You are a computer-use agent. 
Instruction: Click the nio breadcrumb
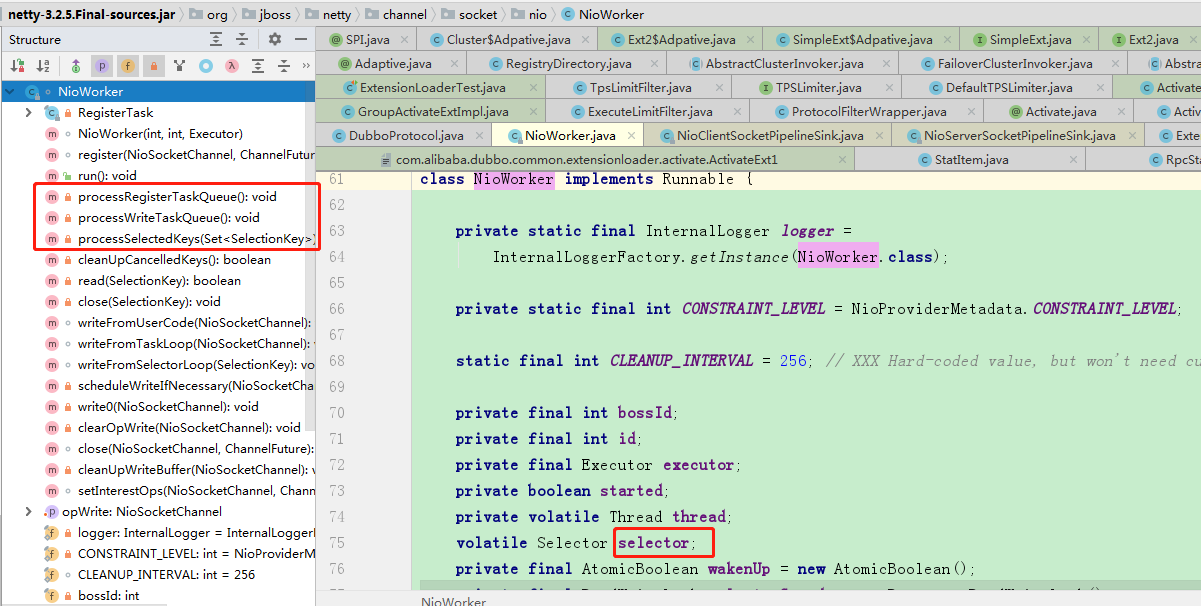pyautogui.click(x=538, y=15)
